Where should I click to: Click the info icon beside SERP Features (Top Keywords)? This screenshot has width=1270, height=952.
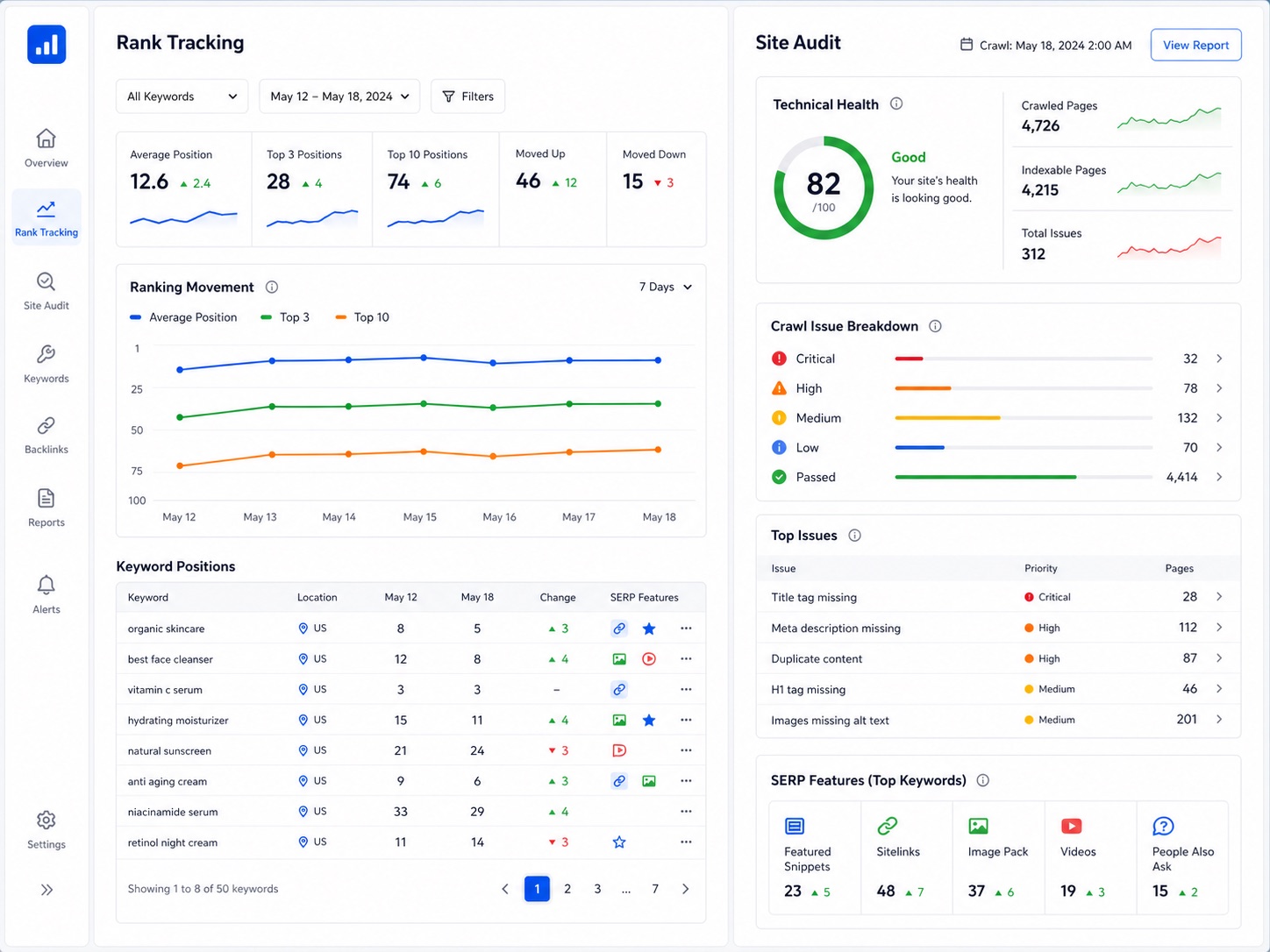pos(983,780)
